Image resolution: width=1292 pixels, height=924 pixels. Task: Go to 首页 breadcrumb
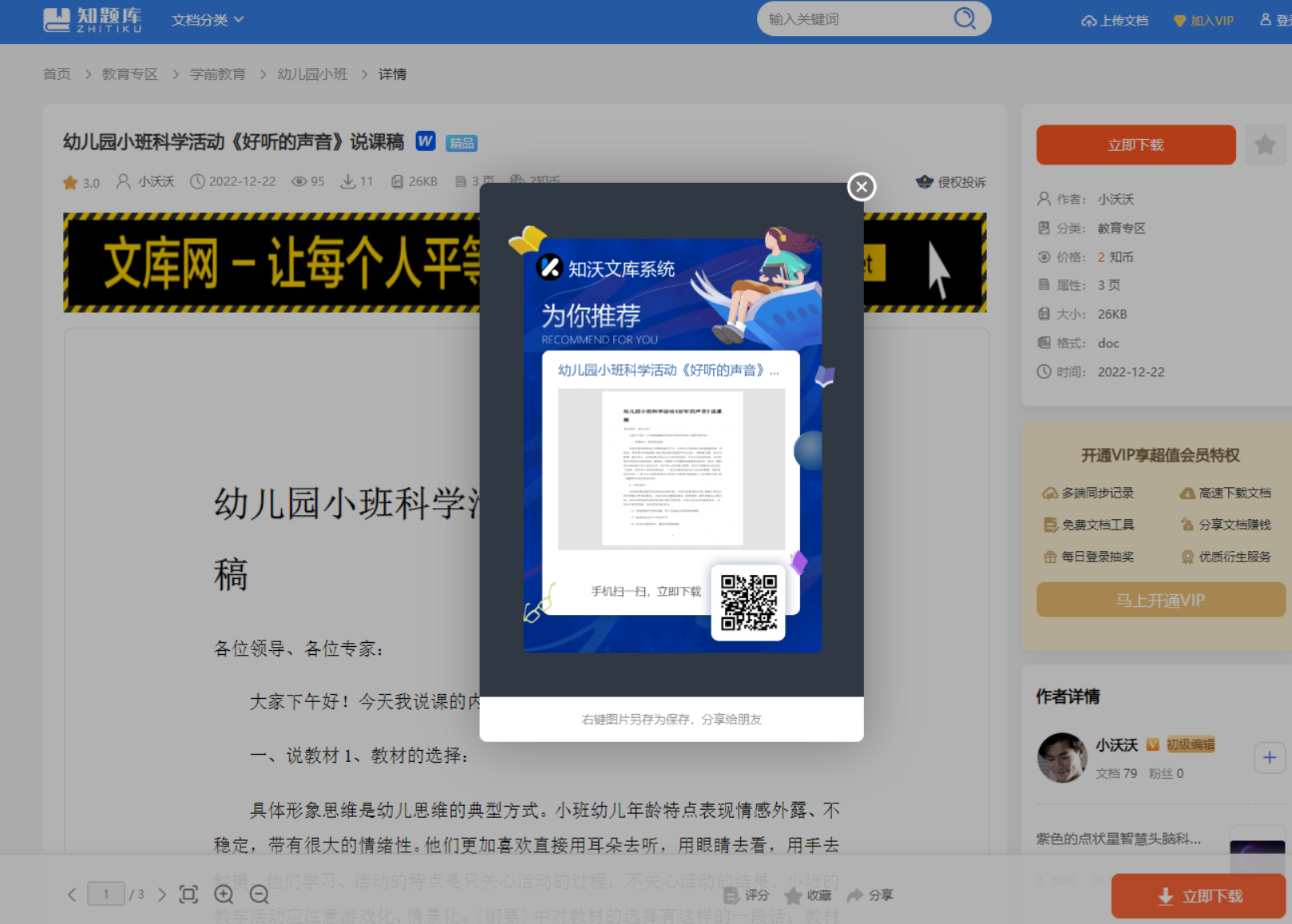pyautogui.click(x=57, y=74)
